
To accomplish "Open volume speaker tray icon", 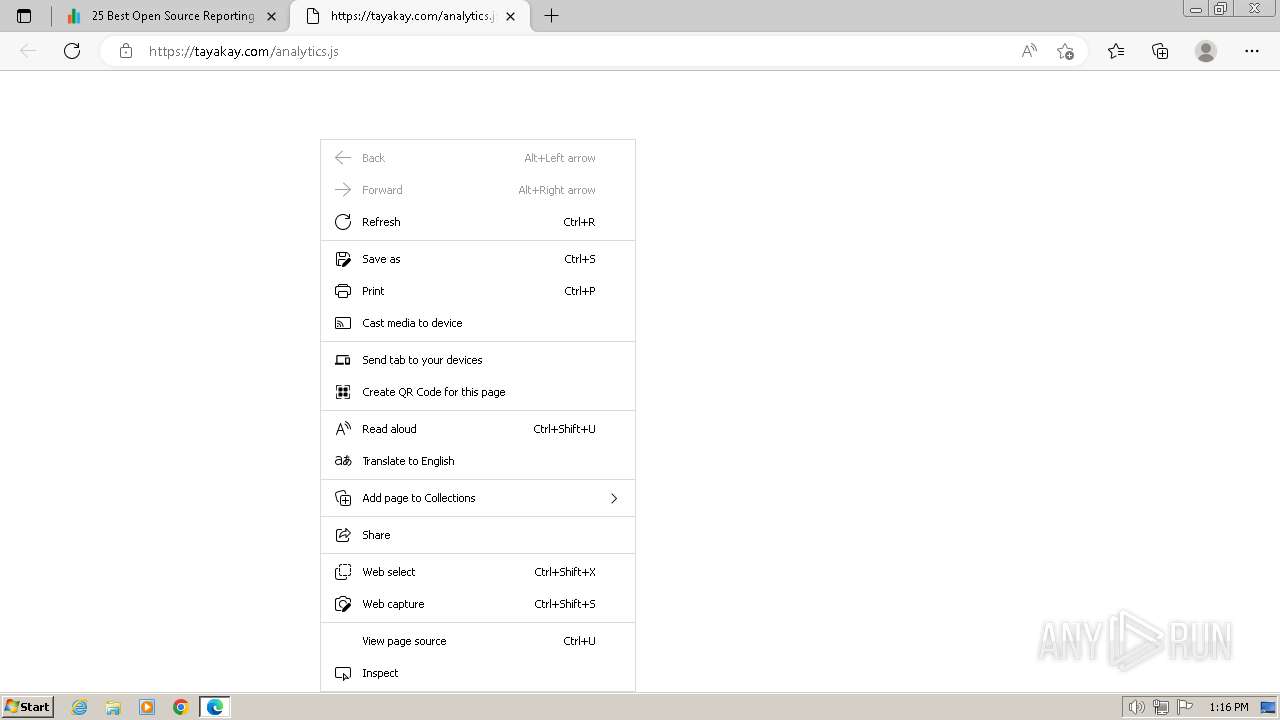I will (1137, 707).
